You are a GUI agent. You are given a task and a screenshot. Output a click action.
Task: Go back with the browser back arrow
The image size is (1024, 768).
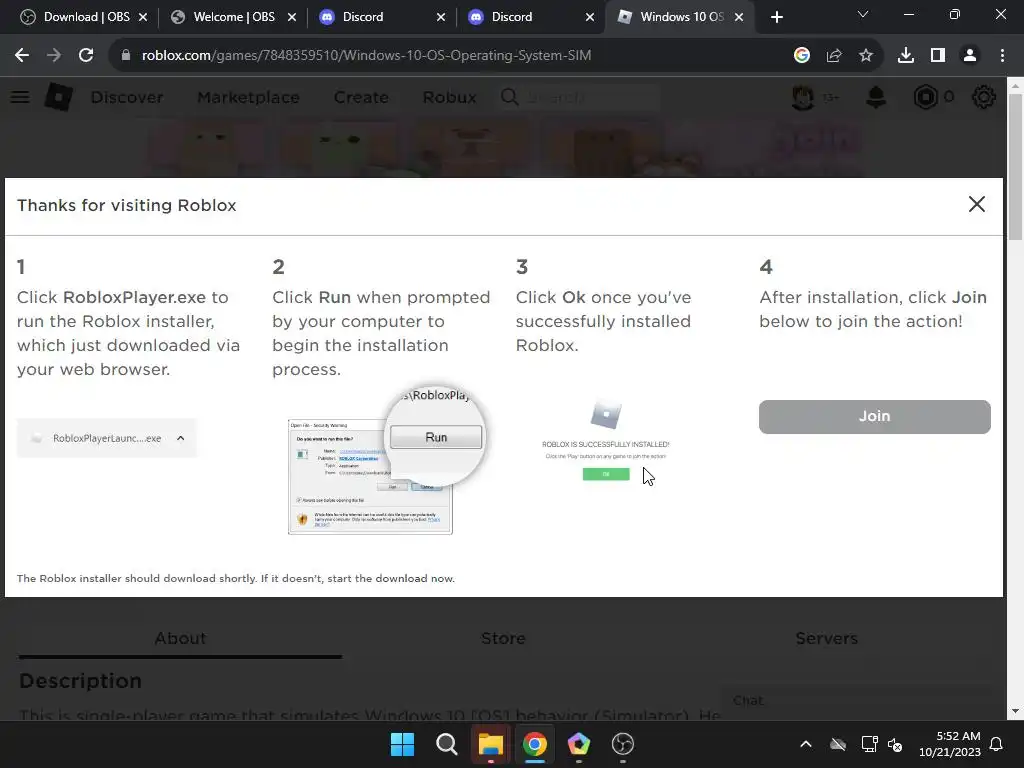(22, 56)
